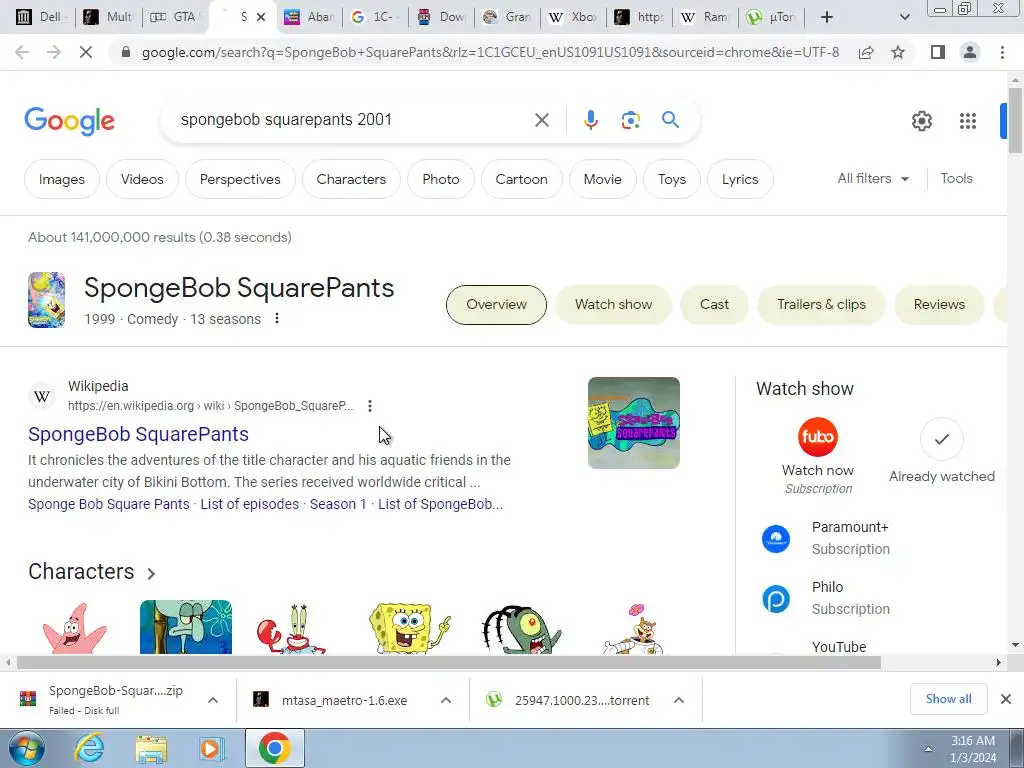Filter results by Videos
This screenshot has width=1024, height=768.
(142, 179)
